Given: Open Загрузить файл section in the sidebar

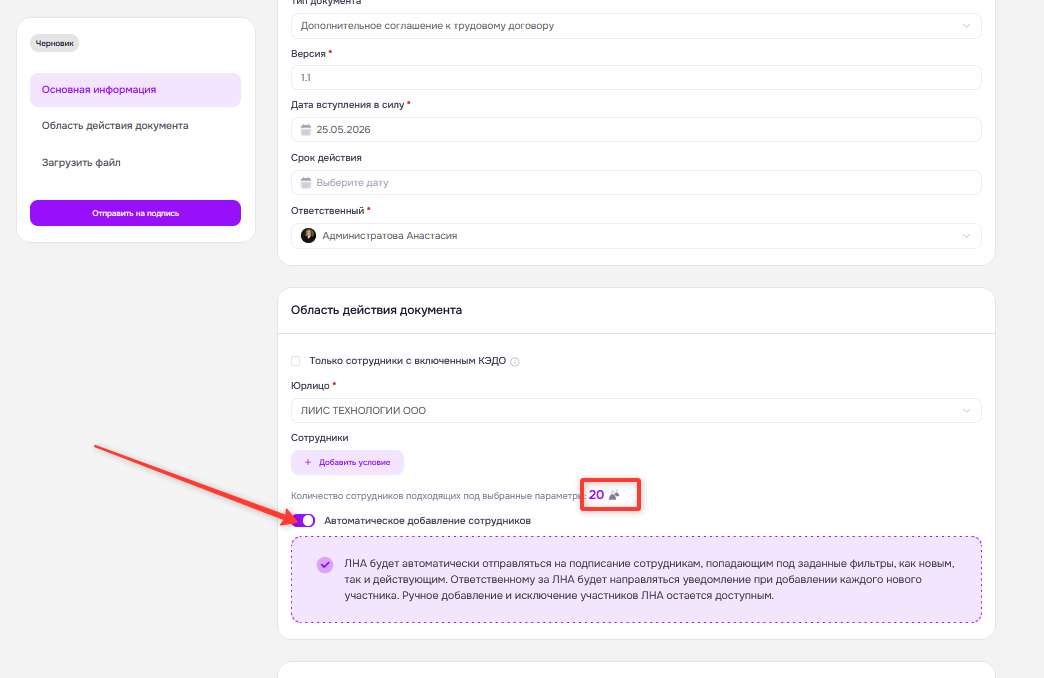Looking at the screenshot, I should pos(81,163).
